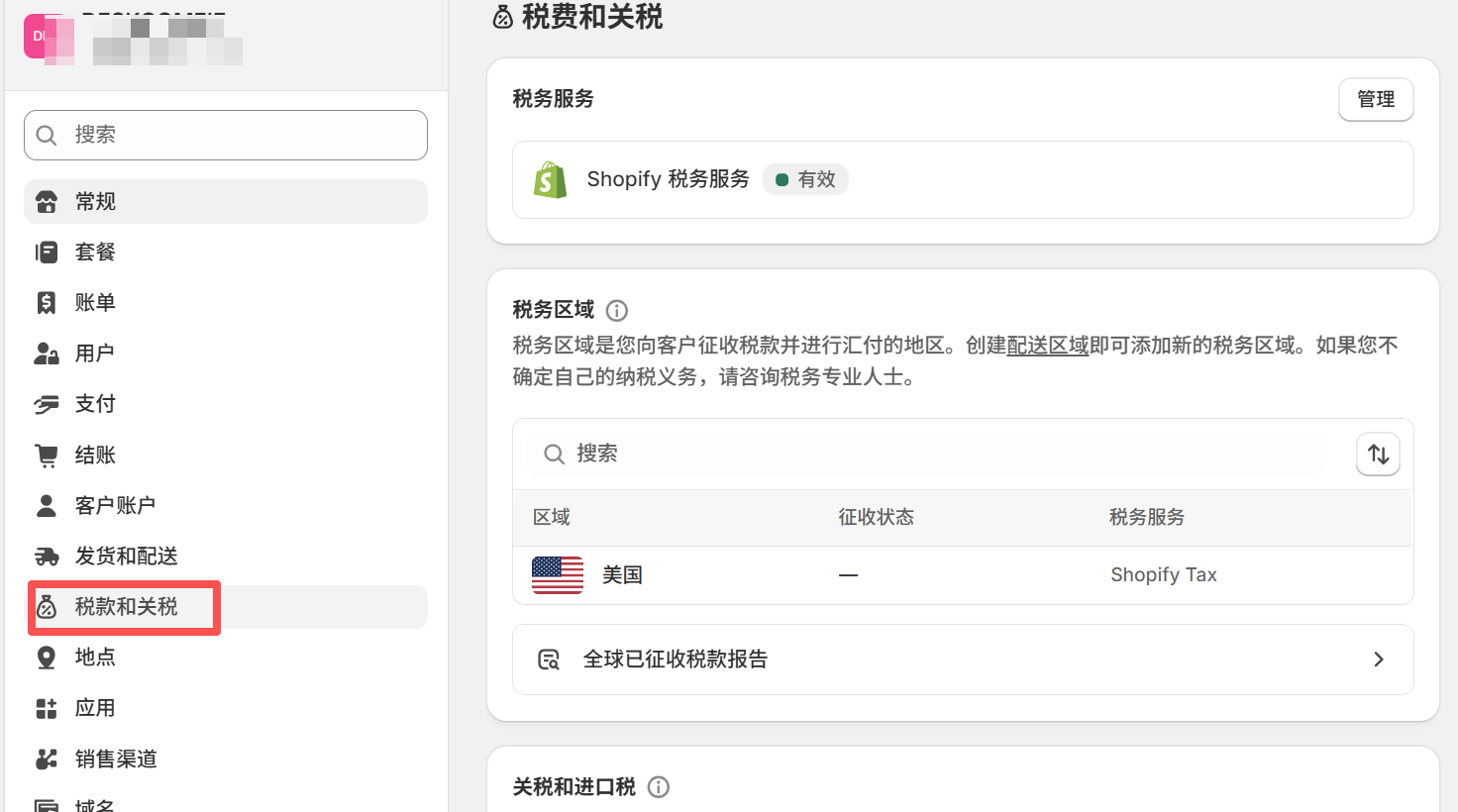Open the 配送区域 link
Viewport: 1458px width, 812px height.
pos(1048,346)
